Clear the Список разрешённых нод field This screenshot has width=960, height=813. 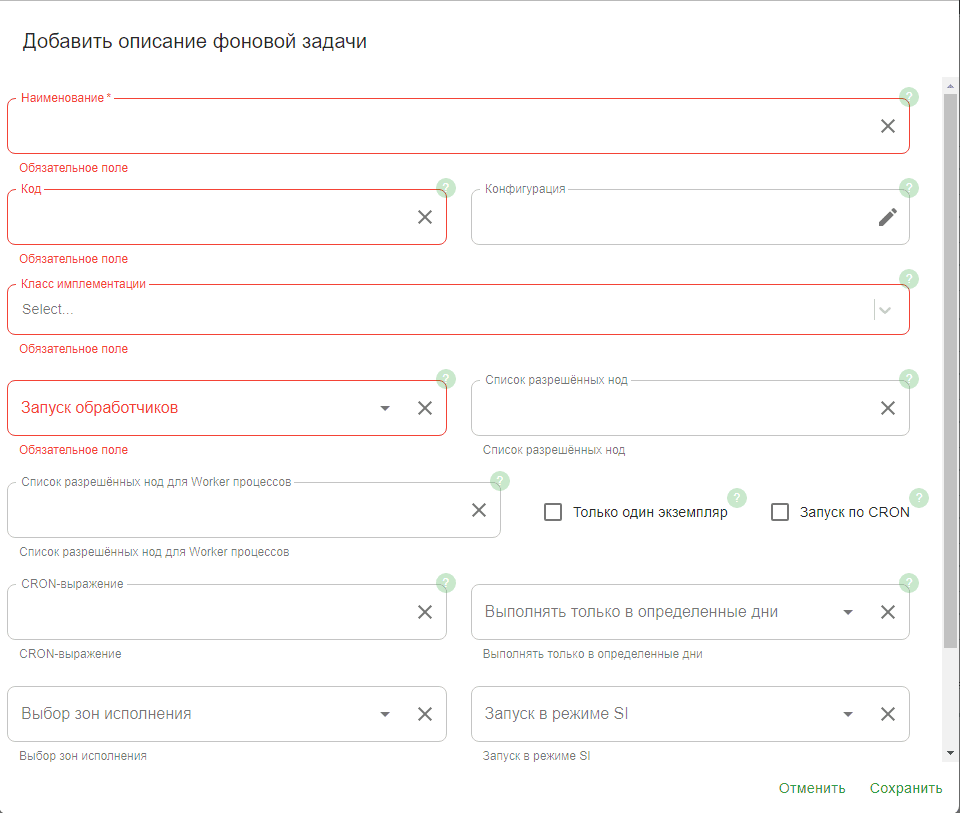click(887, 408)
